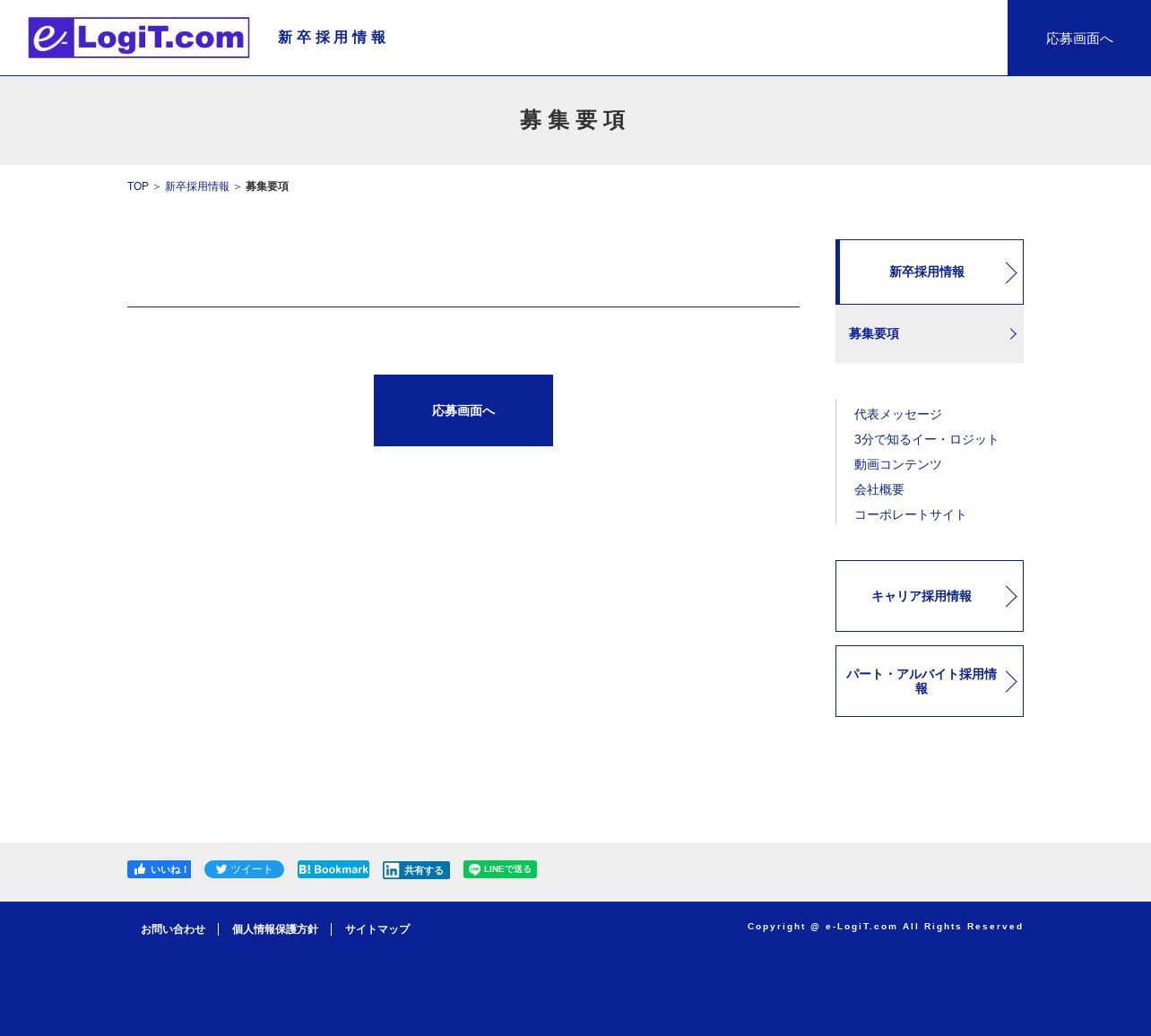This screenshot has height=1036, width=1151.
Task: Click the chevron arrow beside 募集要項 sidebar item
Action: click(1013, 333)
